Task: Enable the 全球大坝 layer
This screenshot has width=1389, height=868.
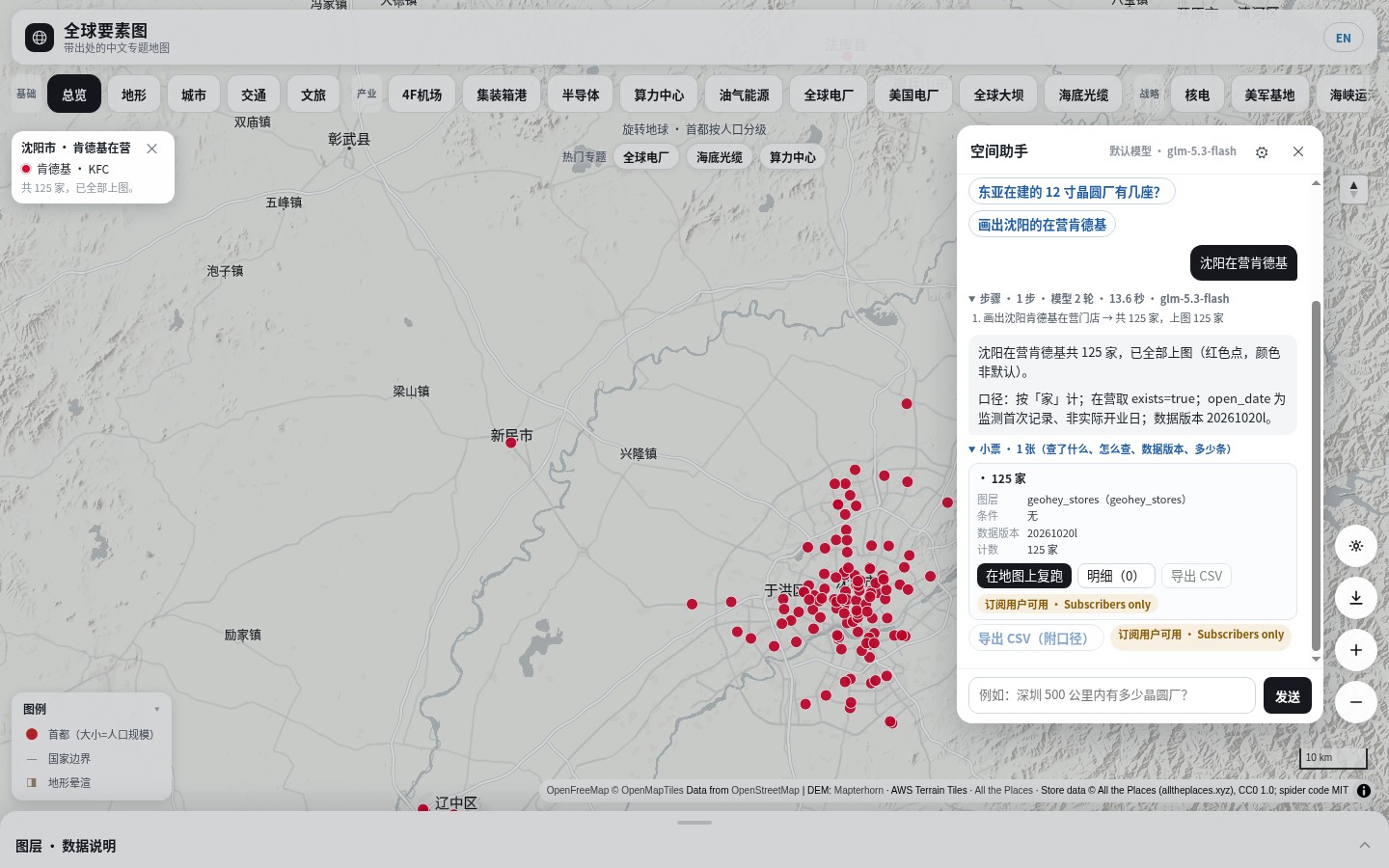Action: (x=998, y=95)
